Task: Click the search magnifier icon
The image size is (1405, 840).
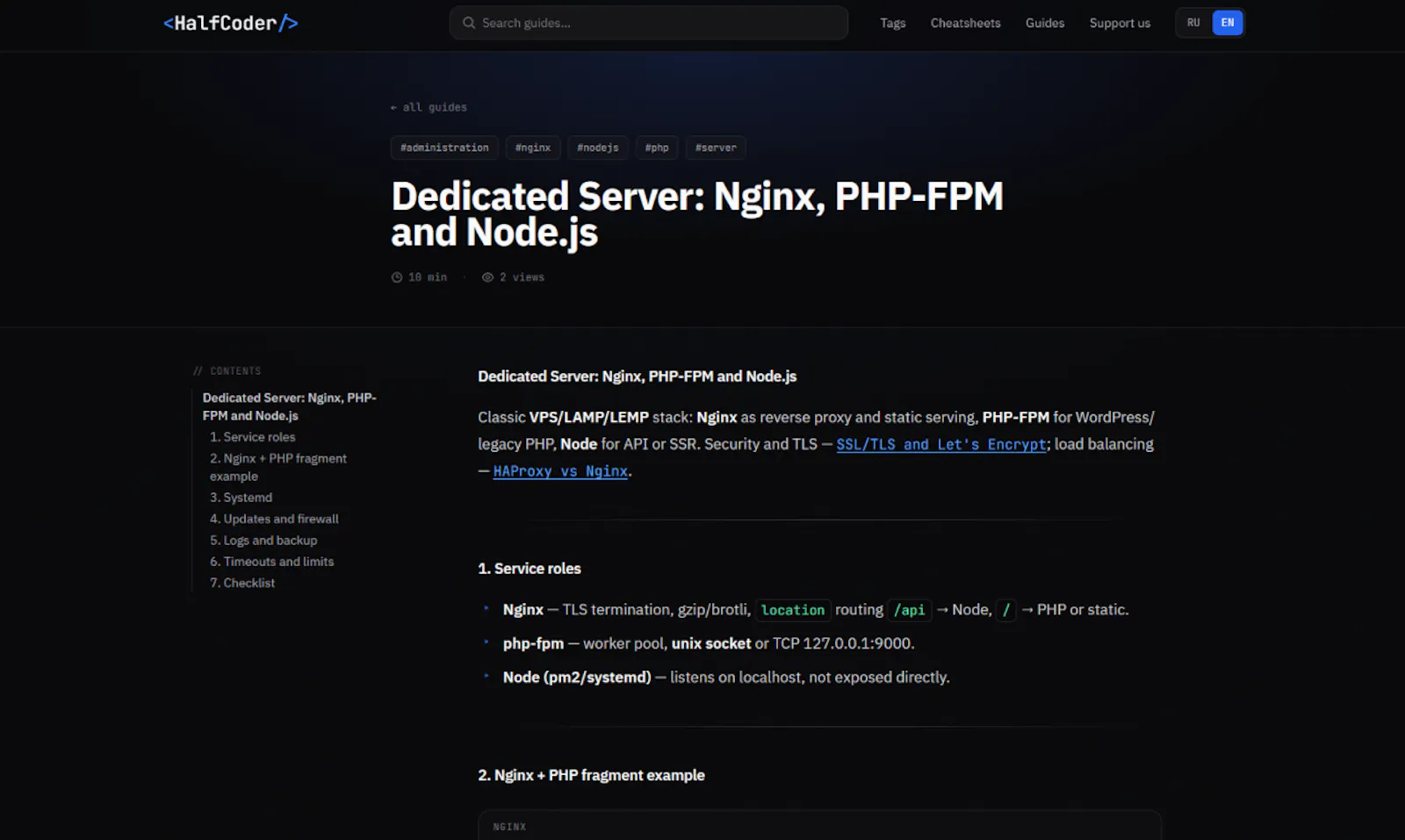Action: [469, 23]
